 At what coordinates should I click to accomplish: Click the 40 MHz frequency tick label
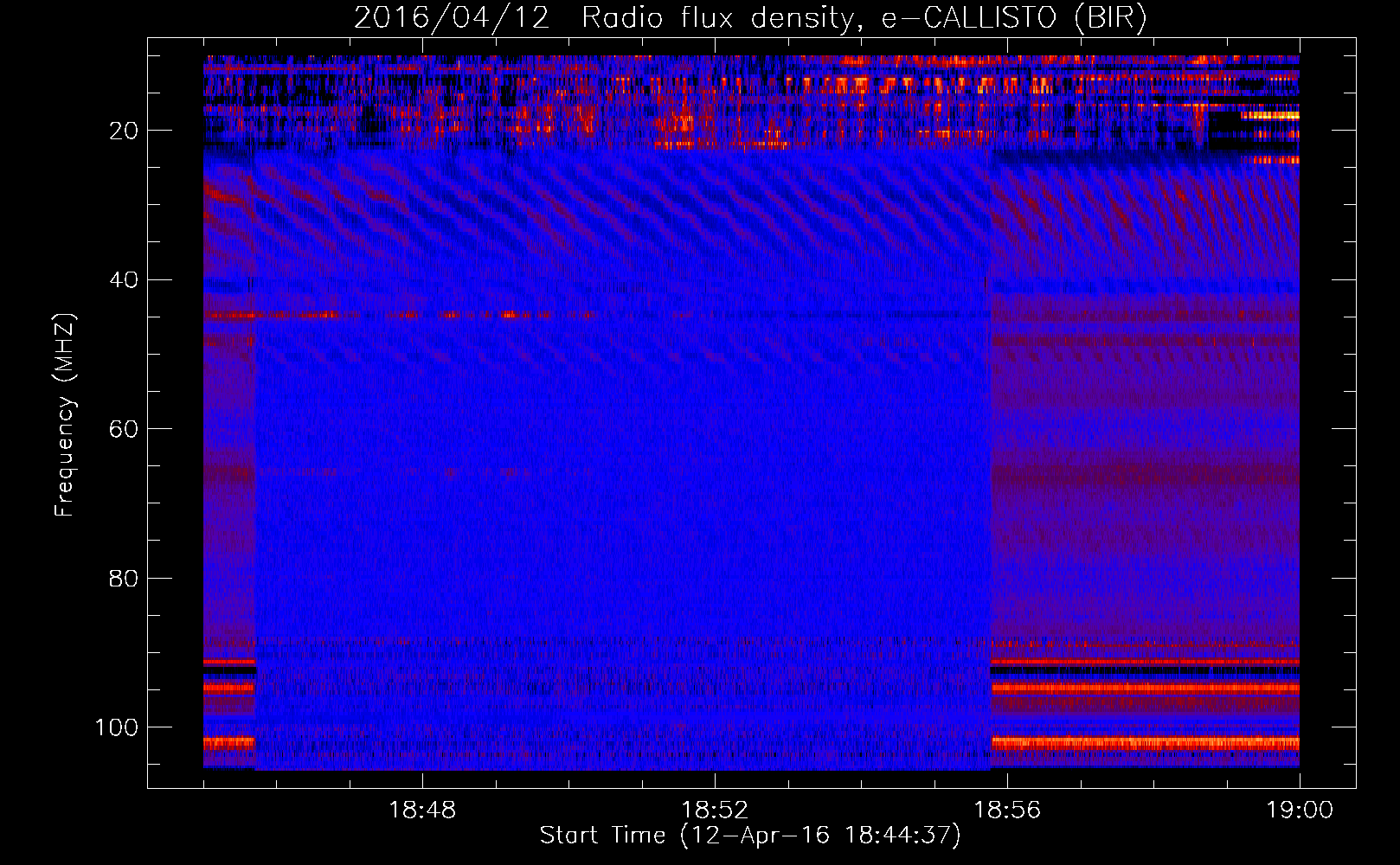pos(124,279)
